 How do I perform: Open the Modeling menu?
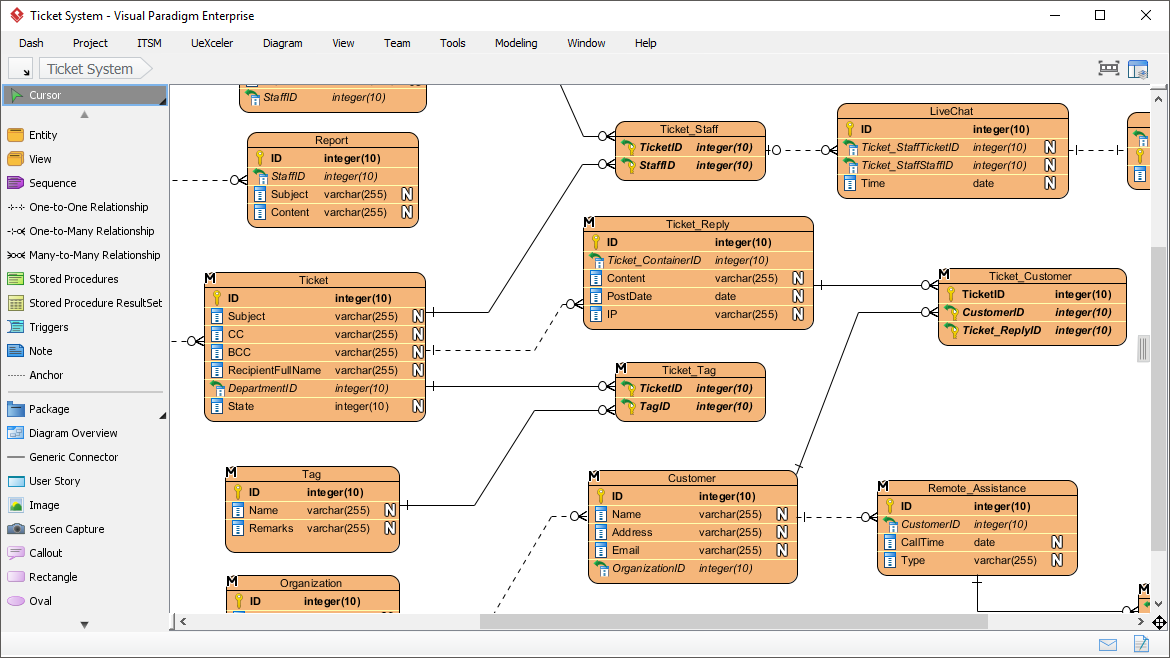point(515,43)
